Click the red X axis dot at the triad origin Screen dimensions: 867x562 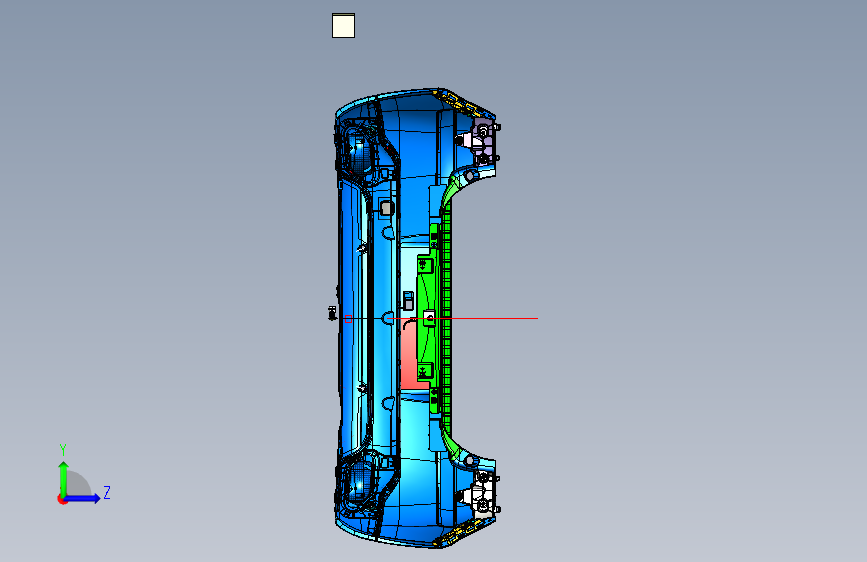pos(62,500)
